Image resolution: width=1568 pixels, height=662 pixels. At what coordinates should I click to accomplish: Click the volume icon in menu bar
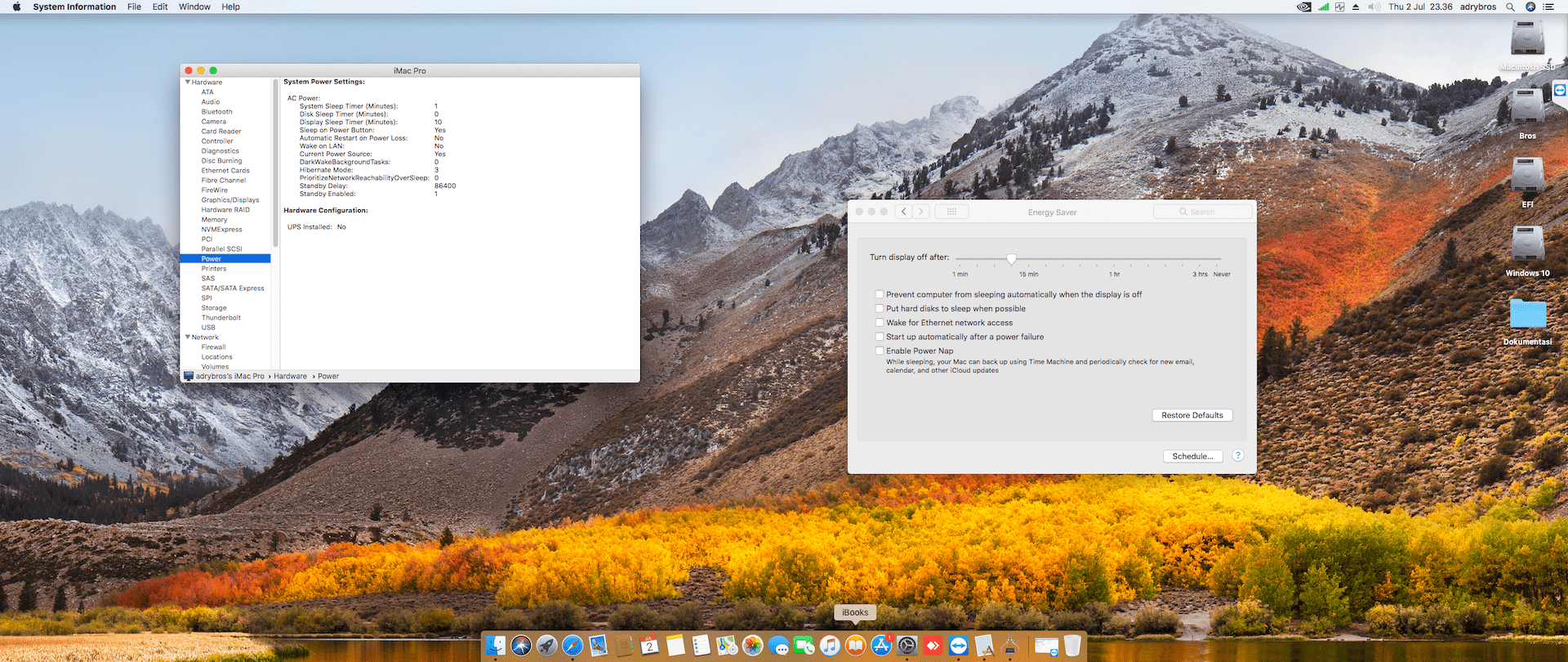click(x=1374, y=7)
